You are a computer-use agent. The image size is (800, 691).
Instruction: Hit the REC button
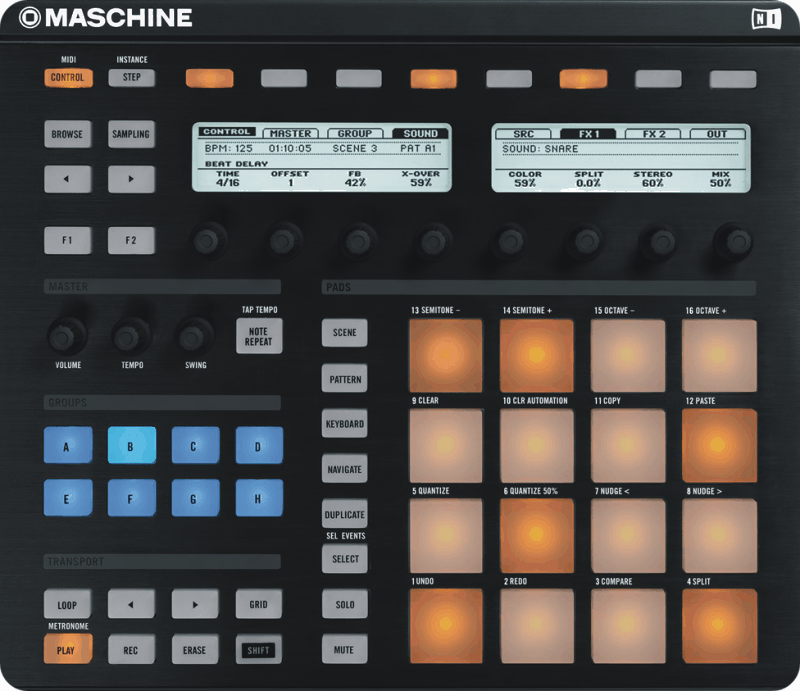[x=131, y=650]
